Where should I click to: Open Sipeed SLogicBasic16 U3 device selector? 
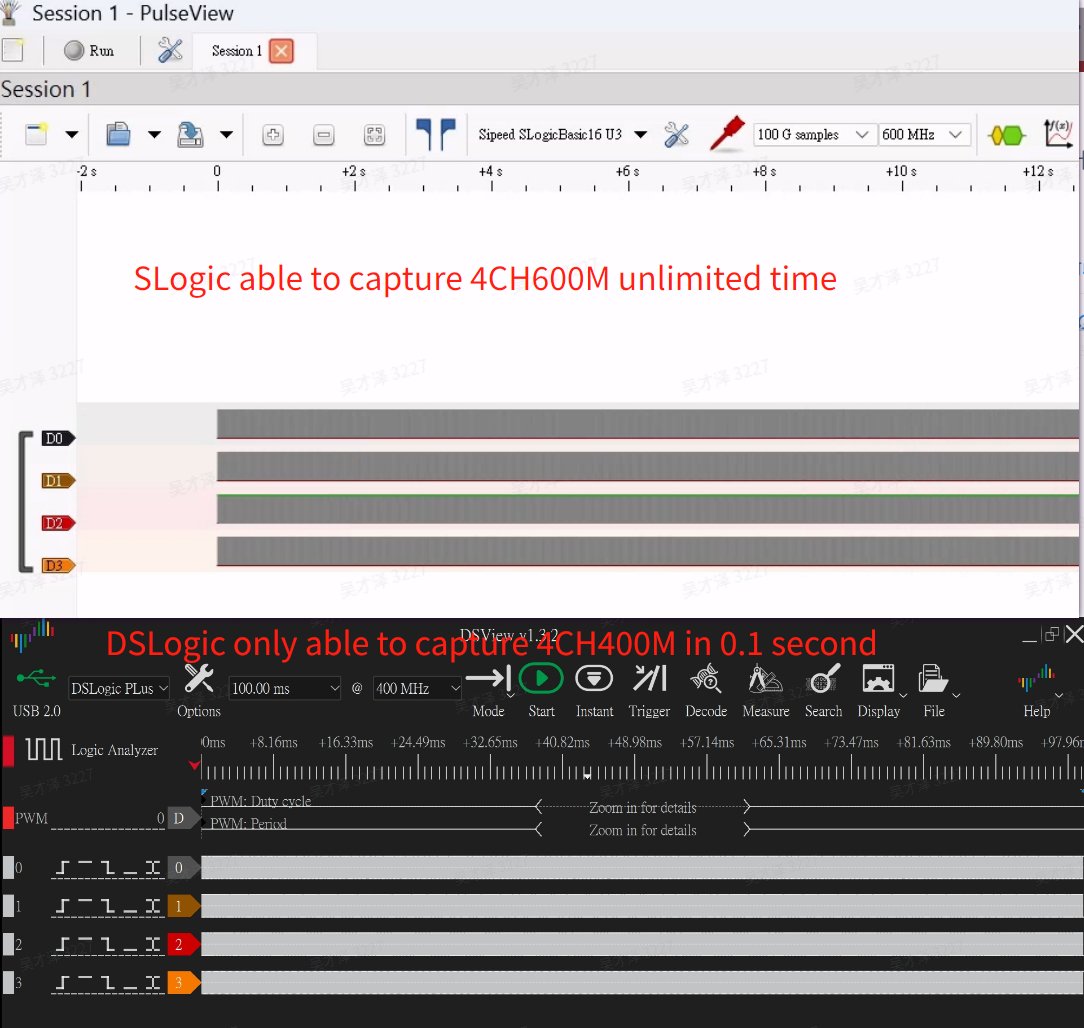click(563, 134)
